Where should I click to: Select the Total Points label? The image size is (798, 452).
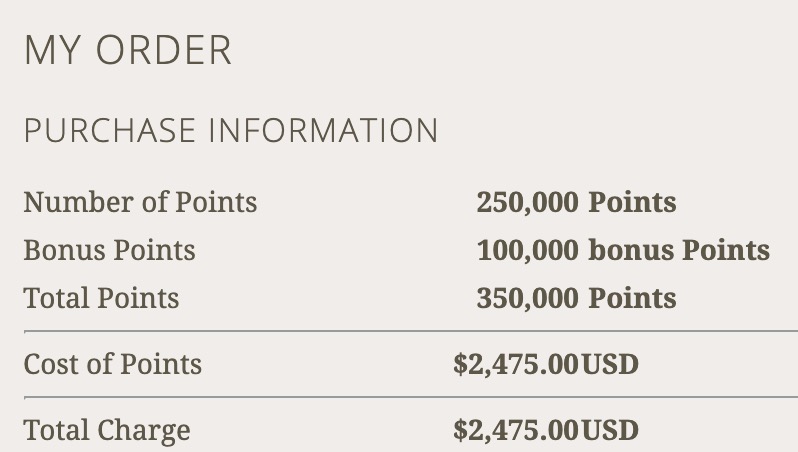(101, 298)
